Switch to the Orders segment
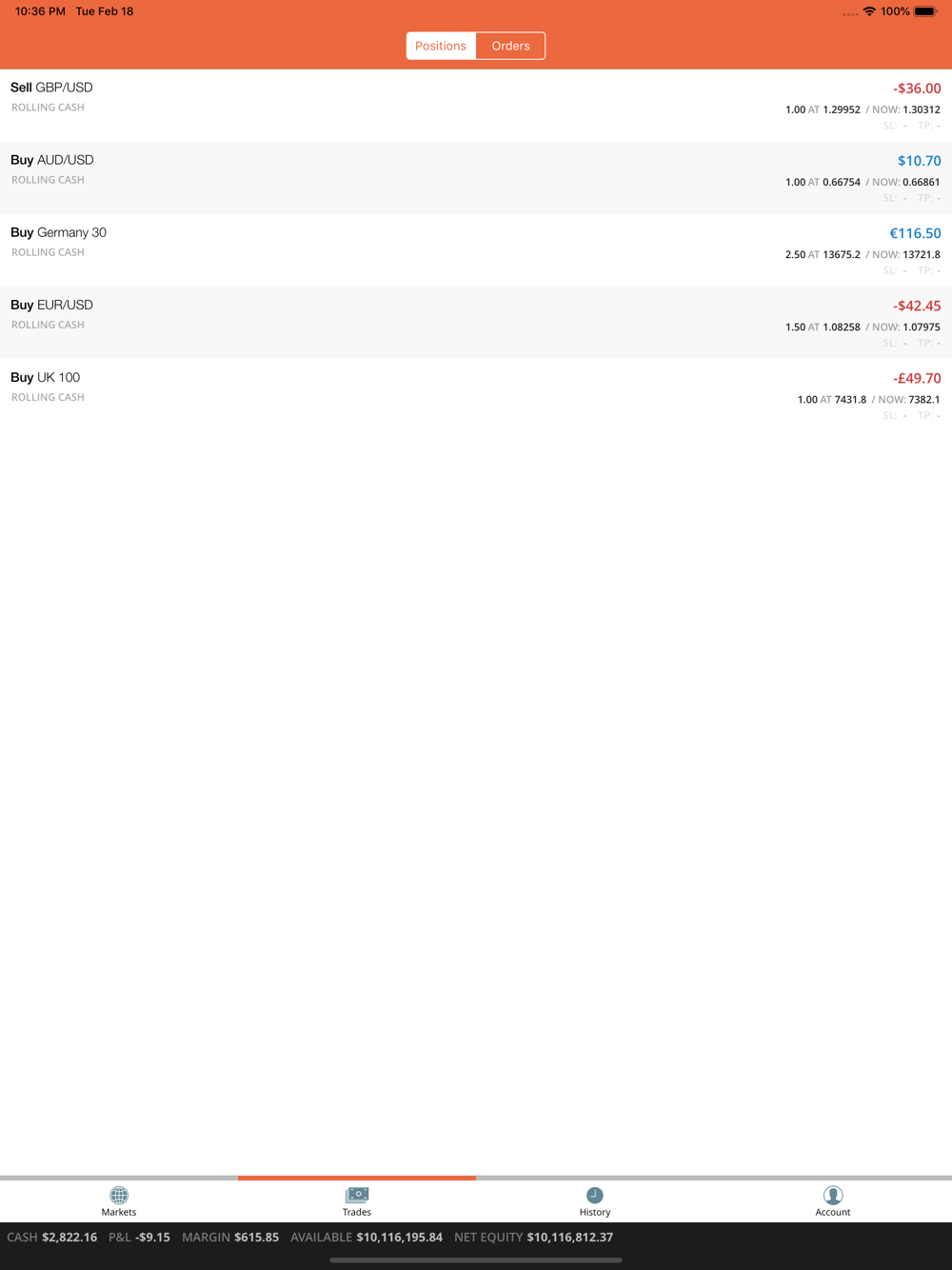 (x=510, y=46)
